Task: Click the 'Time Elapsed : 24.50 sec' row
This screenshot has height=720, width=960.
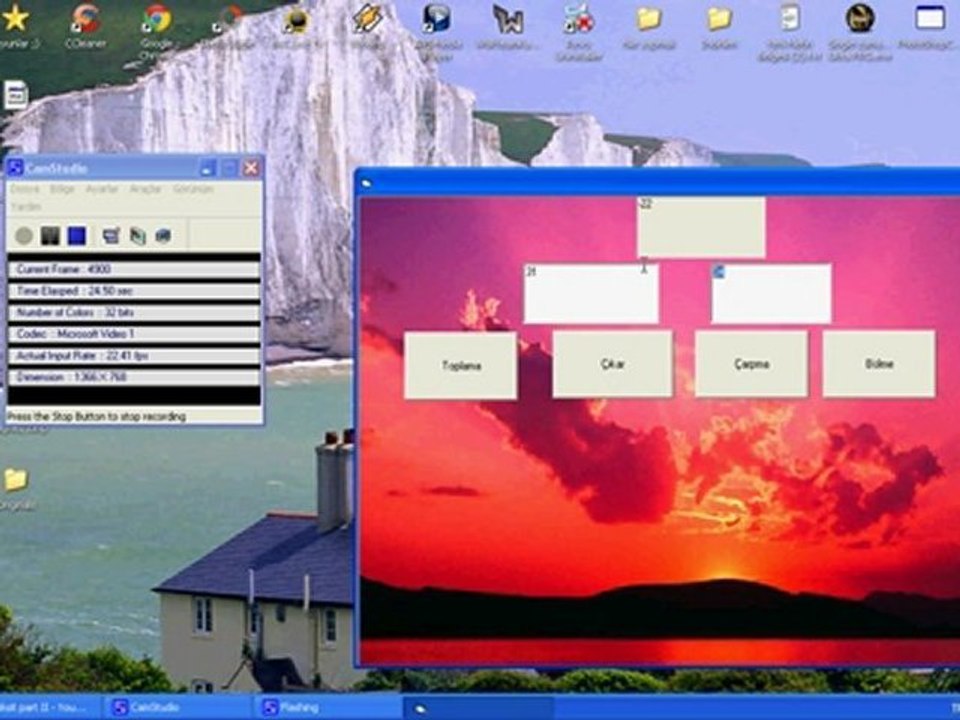Action: [133, 291]
